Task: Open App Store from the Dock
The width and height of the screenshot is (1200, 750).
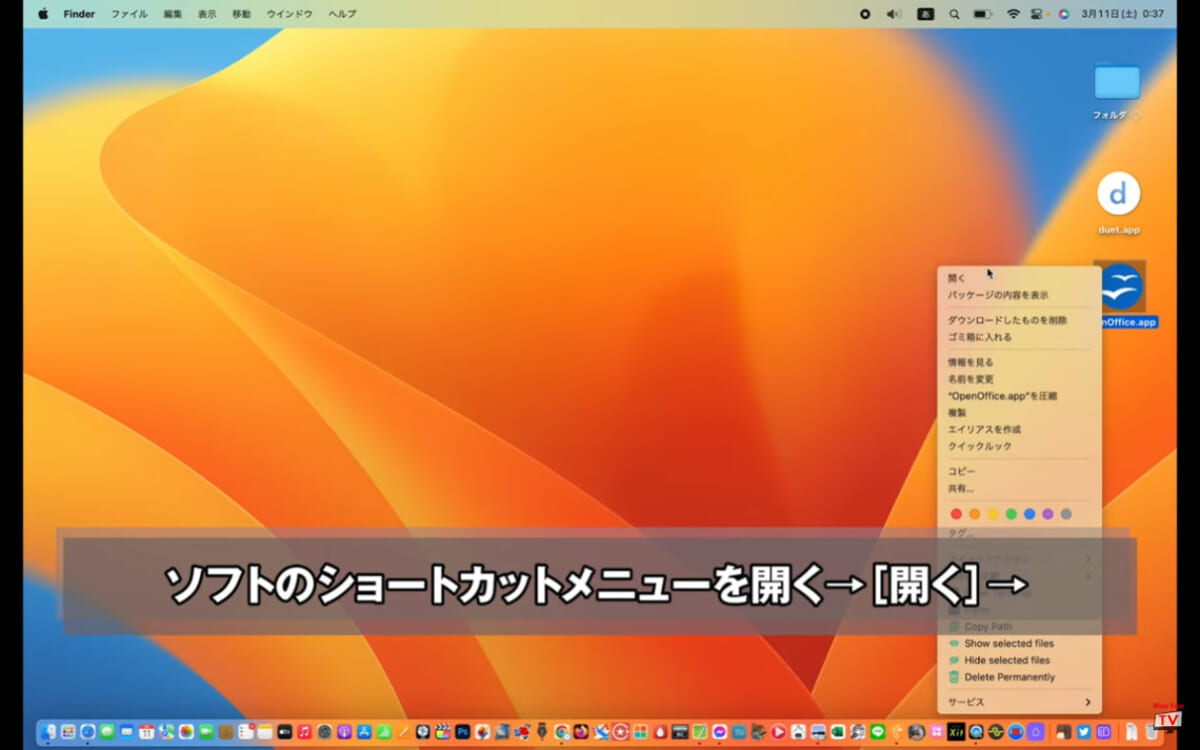Action: (363, 732)
